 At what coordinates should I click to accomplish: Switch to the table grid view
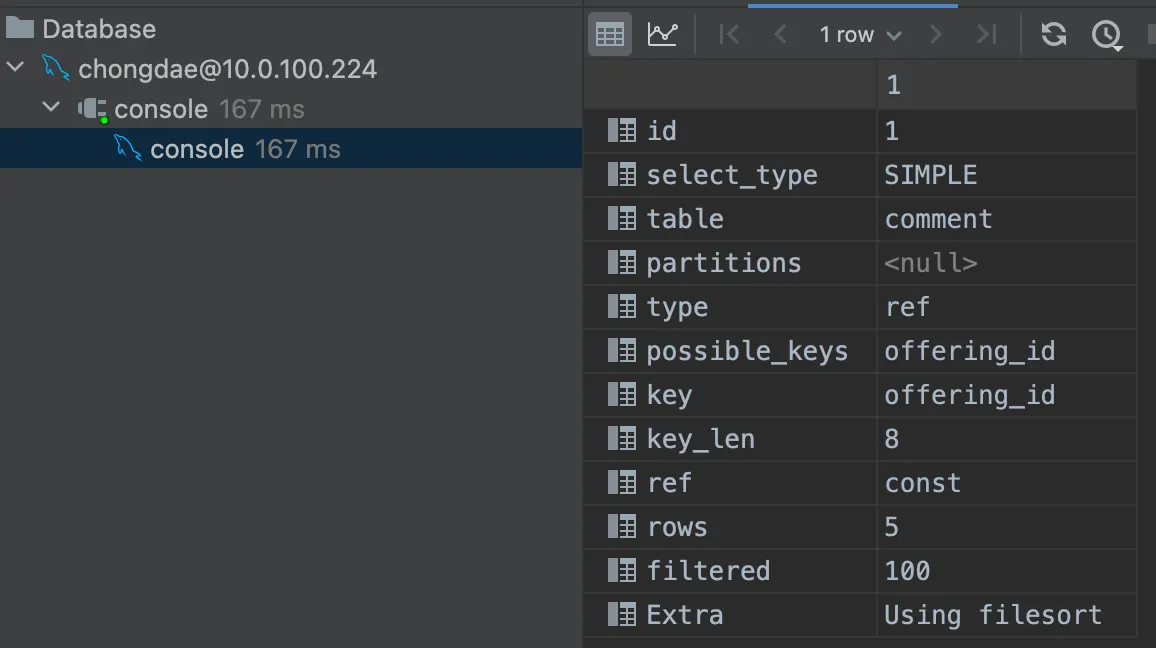tap(609, 35)
